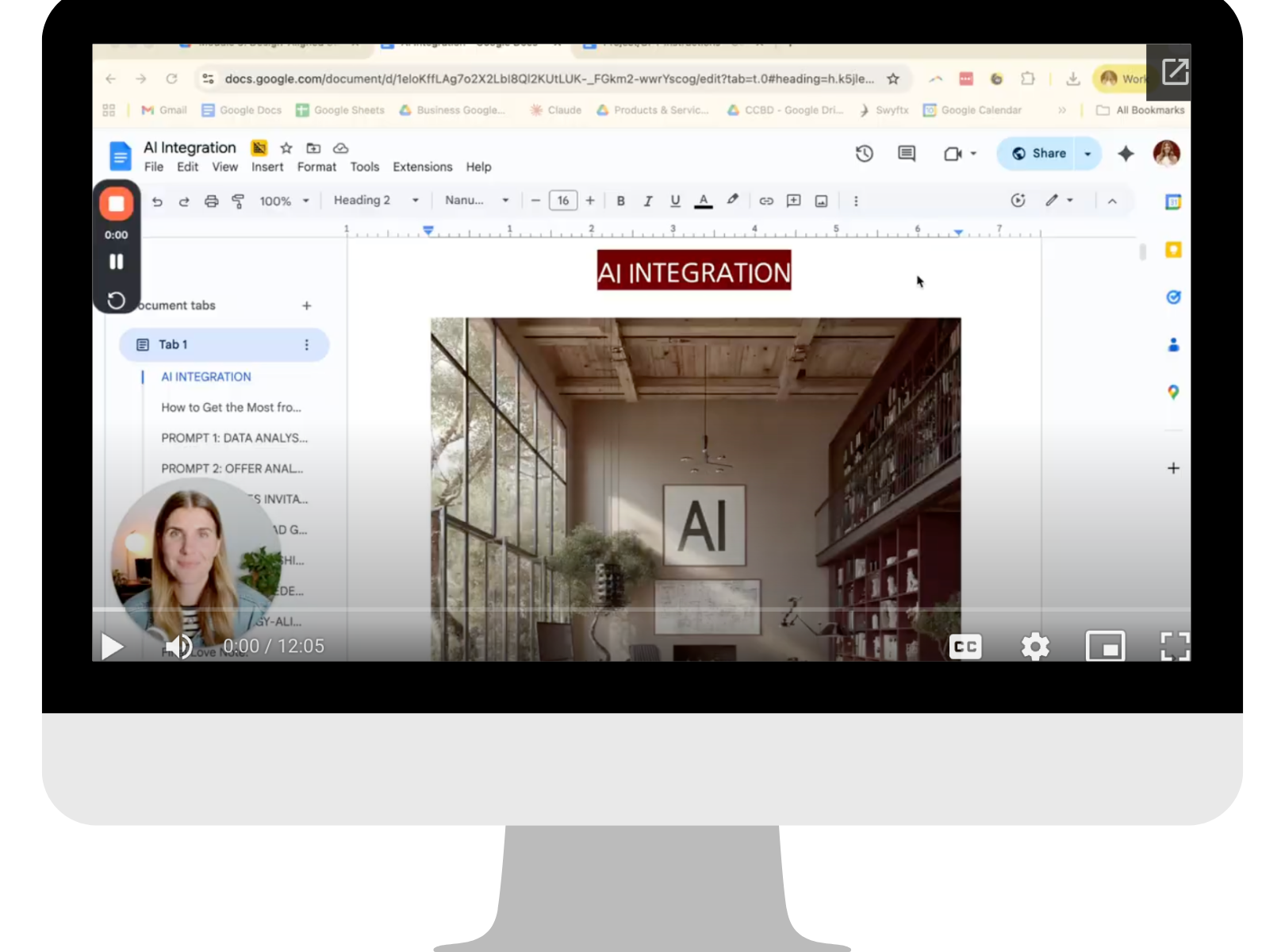
Task: Open the Format menu
Action: click(316, 167)
